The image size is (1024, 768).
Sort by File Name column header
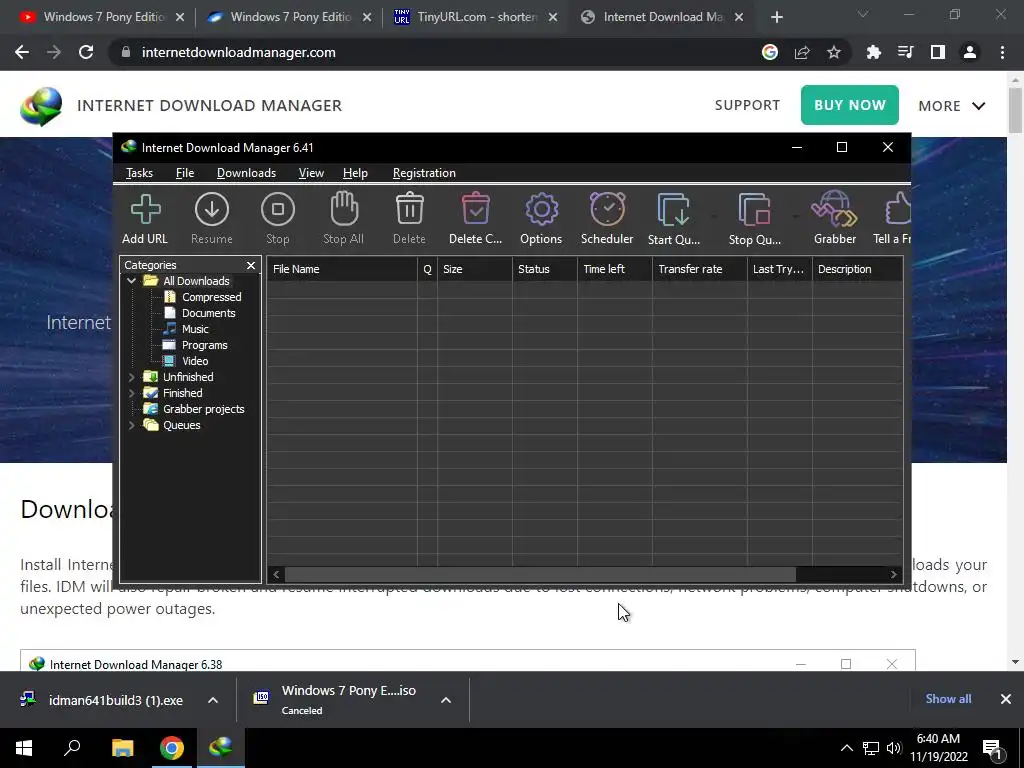pos(342,269)
